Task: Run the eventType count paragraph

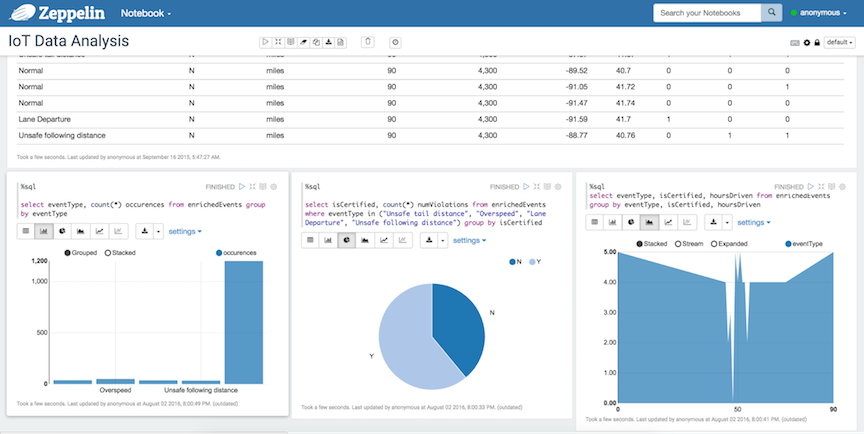Action: click(x=242, y=186)
